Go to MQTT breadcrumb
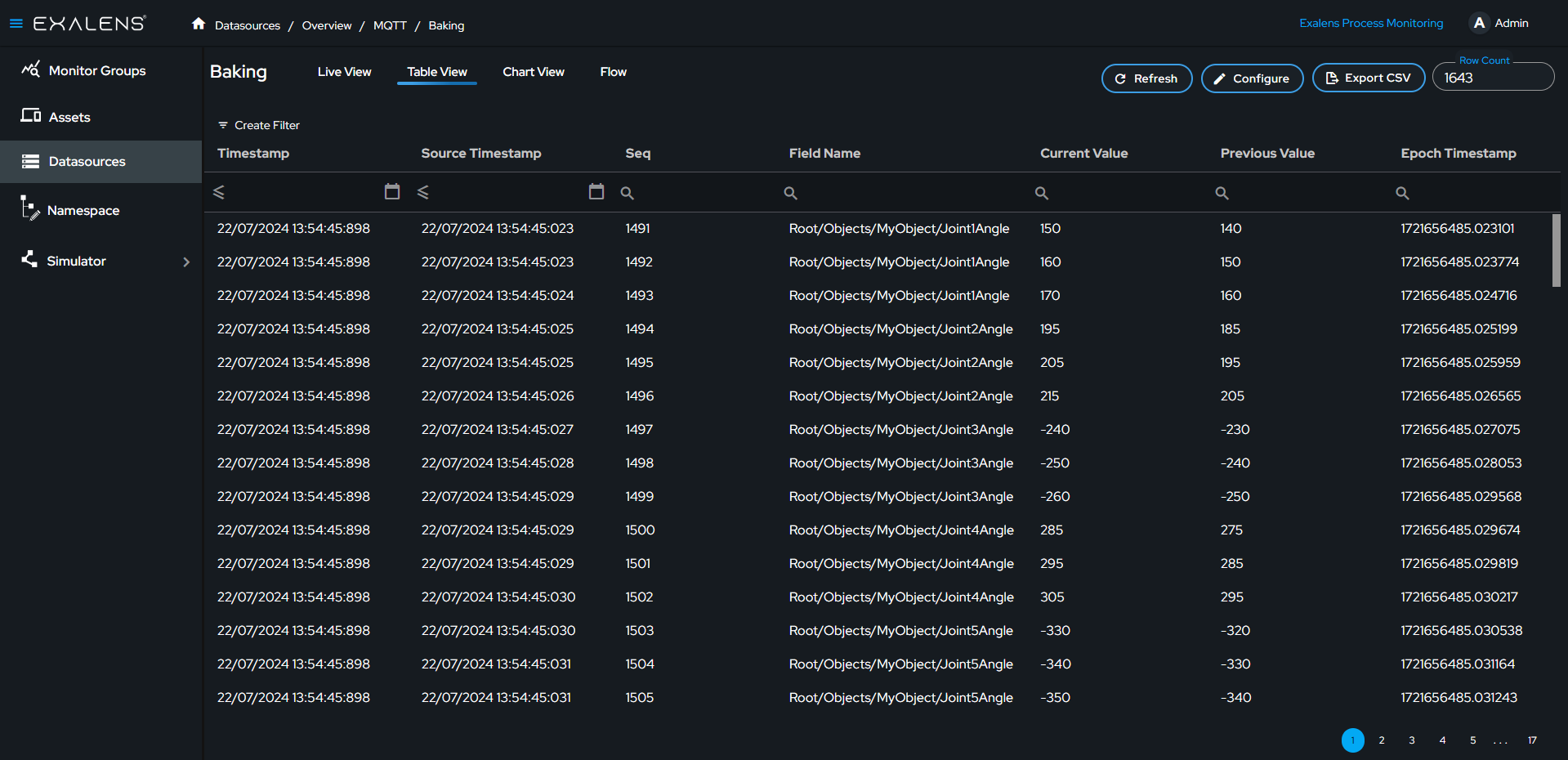The width and height of the screenshot is (1568, 760). pyautogui.click(x=390, y=25)
